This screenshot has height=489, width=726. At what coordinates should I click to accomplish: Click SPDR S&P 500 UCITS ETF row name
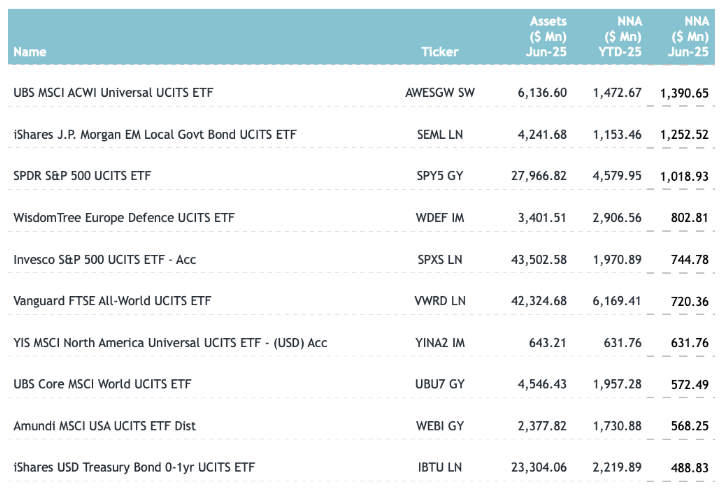83,176
